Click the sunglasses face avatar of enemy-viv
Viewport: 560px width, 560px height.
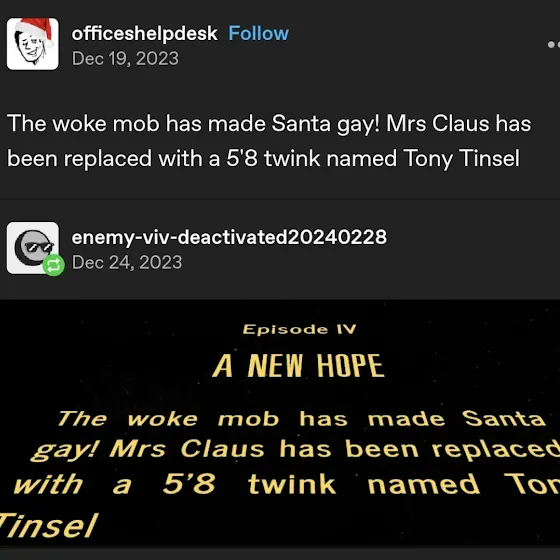(x=32, y=248)
